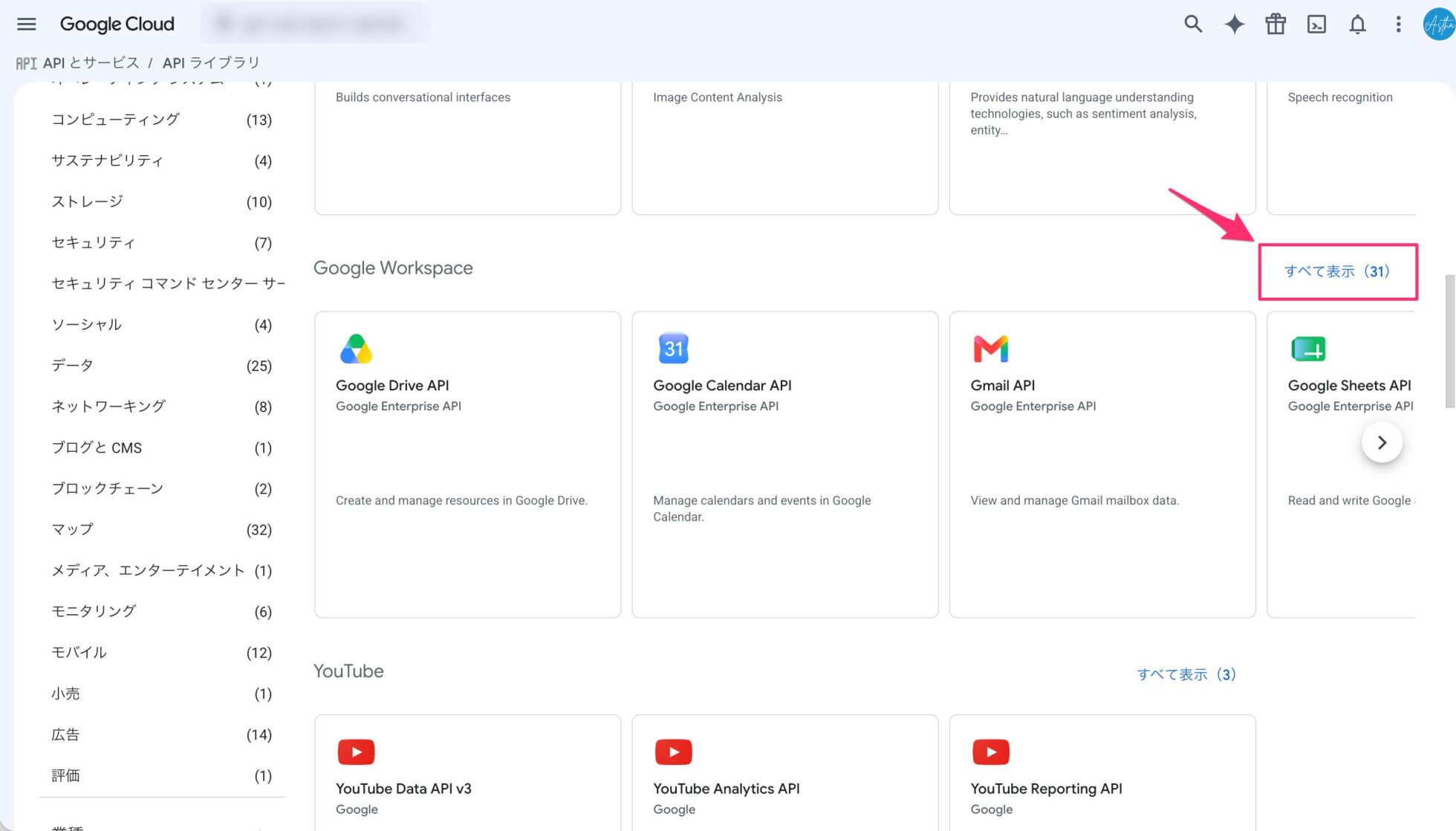Filter by ストレージ category
Image resolution: width=1456 pixels, height=831 pixels.
coord(162,201)
